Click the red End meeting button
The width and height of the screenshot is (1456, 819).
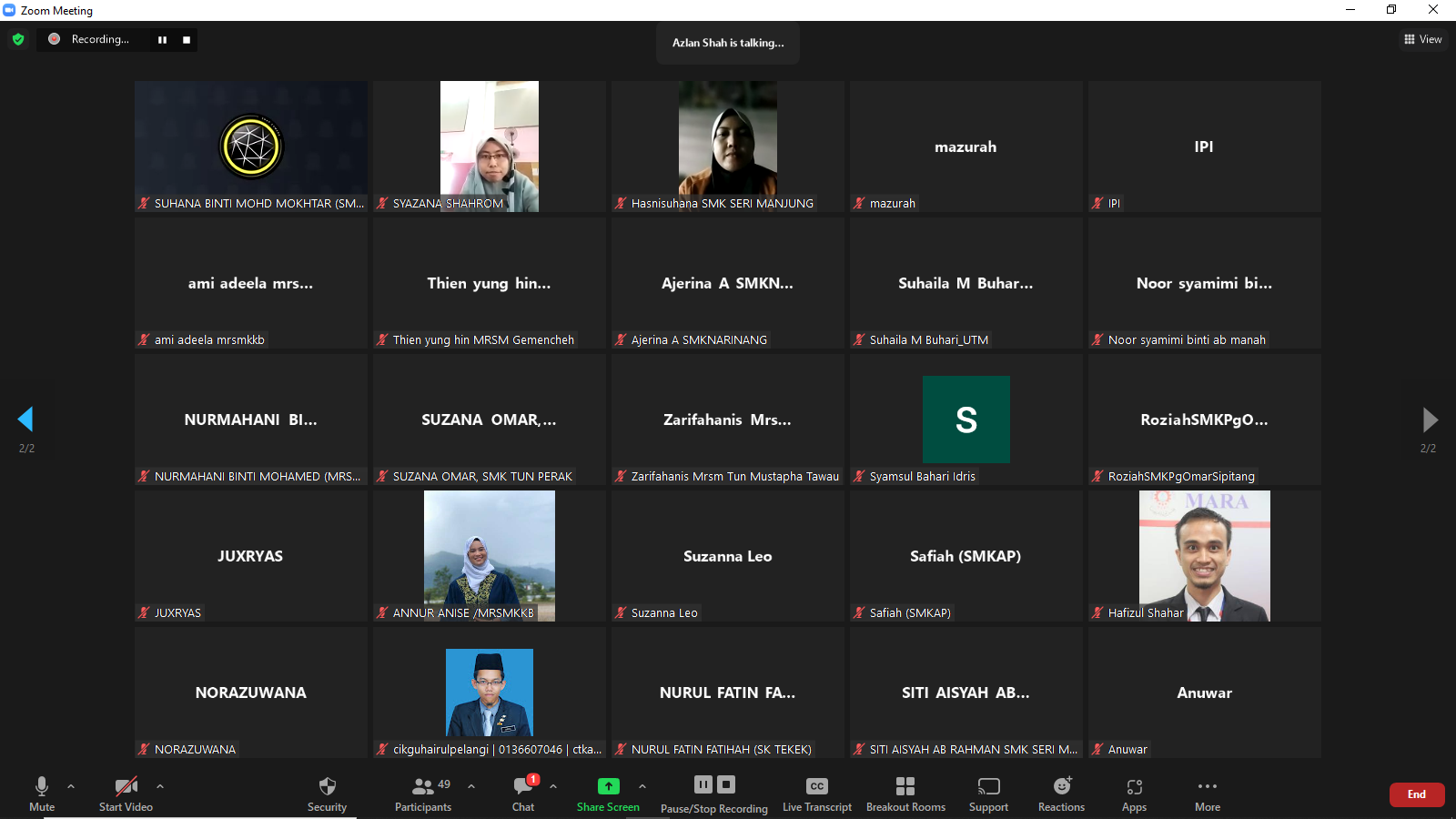click(1416, 794)
